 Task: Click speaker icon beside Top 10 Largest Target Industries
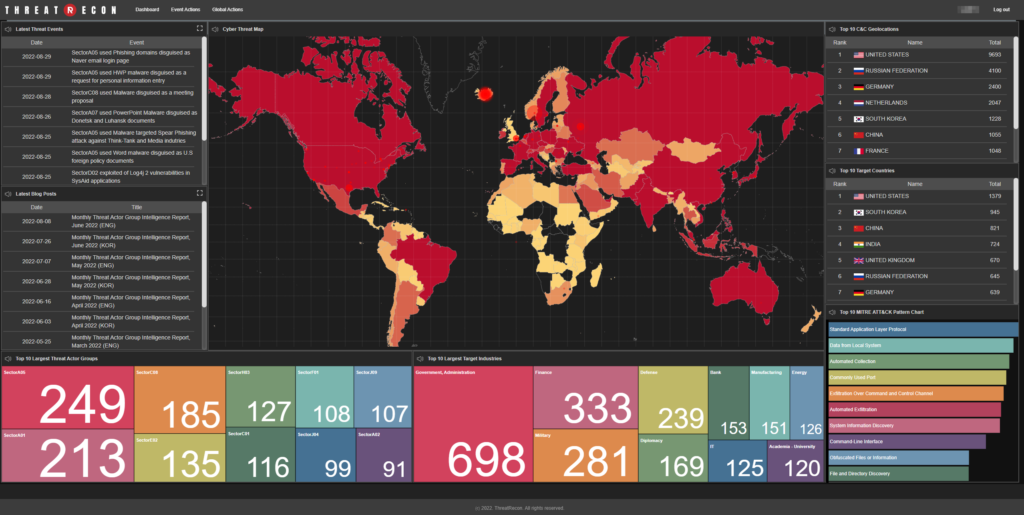pyautogui.click(x=420, y=357)
